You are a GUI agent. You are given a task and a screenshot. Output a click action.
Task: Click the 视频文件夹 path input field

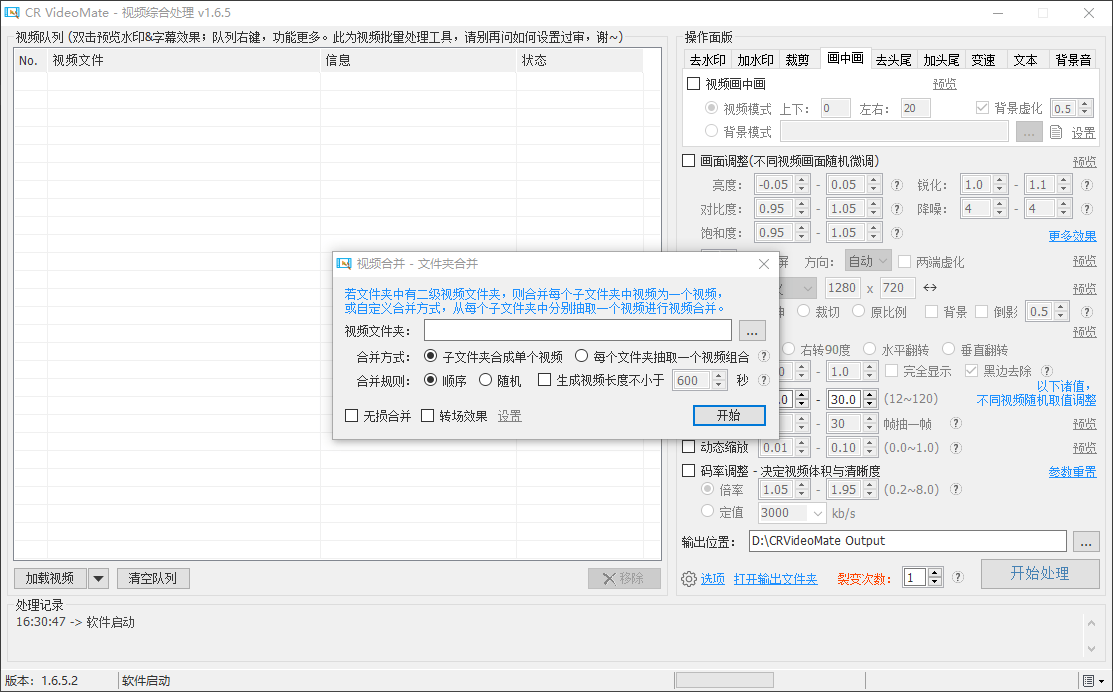point(578,330)
